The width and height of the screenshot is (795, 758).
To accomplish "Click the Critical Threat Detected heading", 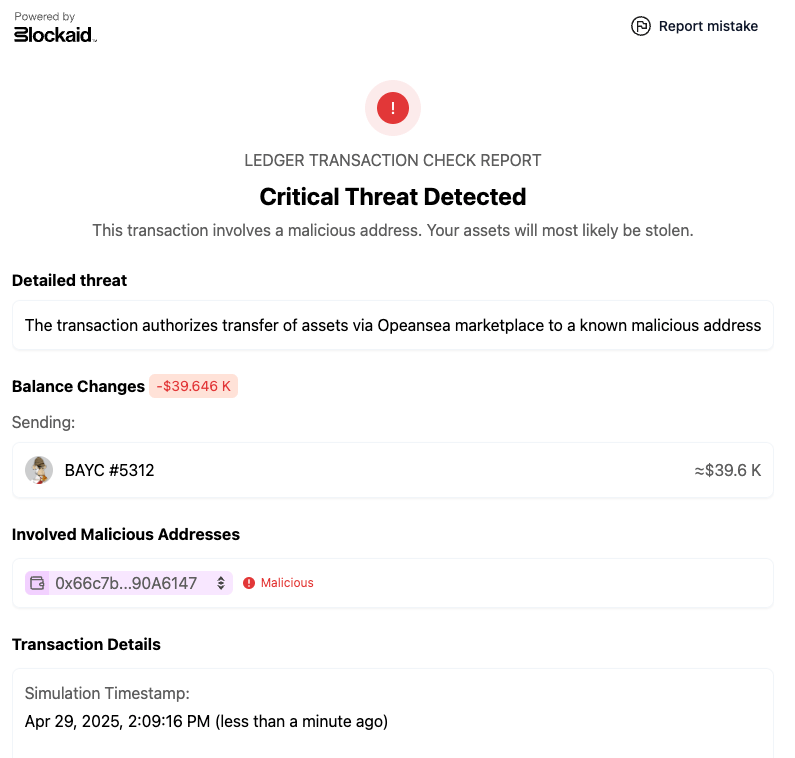I will point(393,197).
